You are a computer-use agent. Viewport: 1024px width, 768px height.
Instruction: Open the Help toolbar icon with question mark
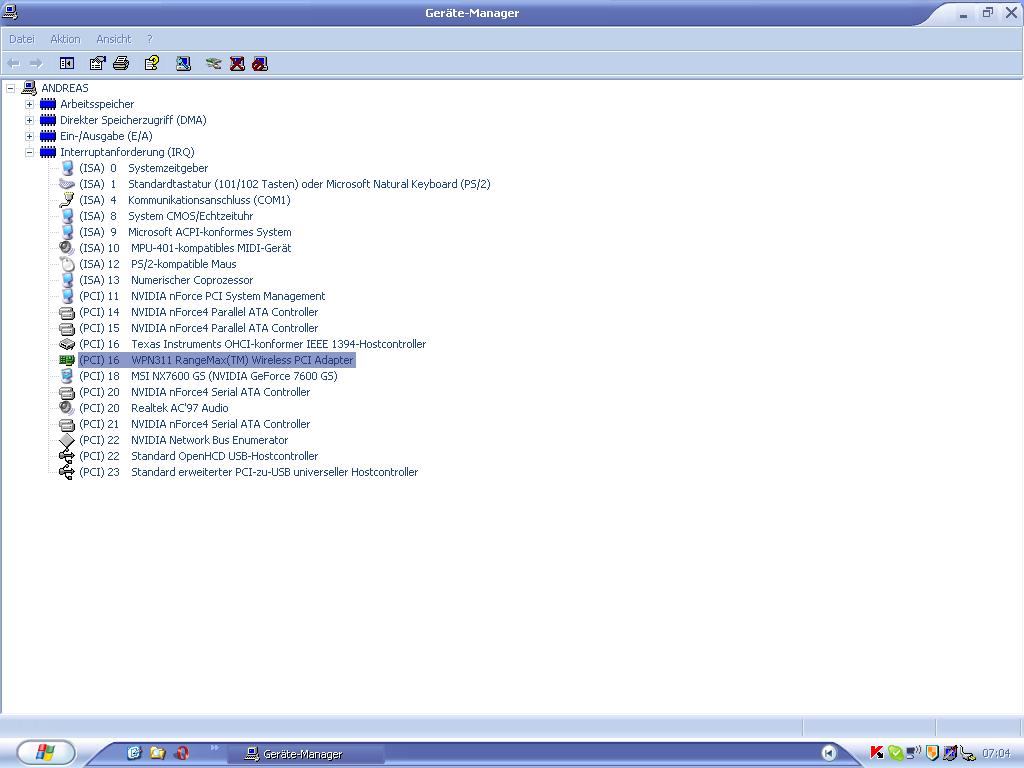point(152,63)
